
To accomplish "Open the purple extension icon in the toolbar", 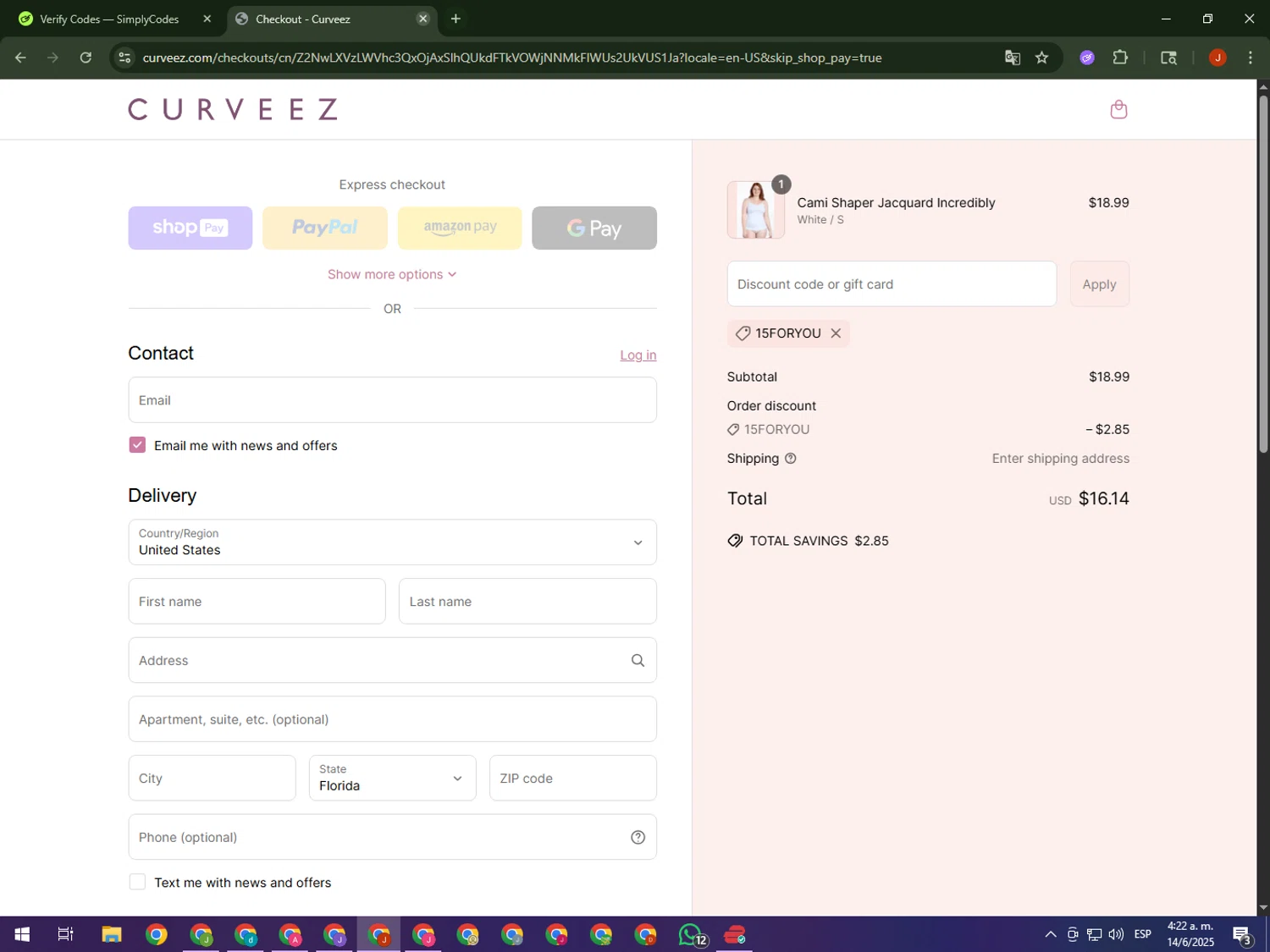I will [1087, 58].
